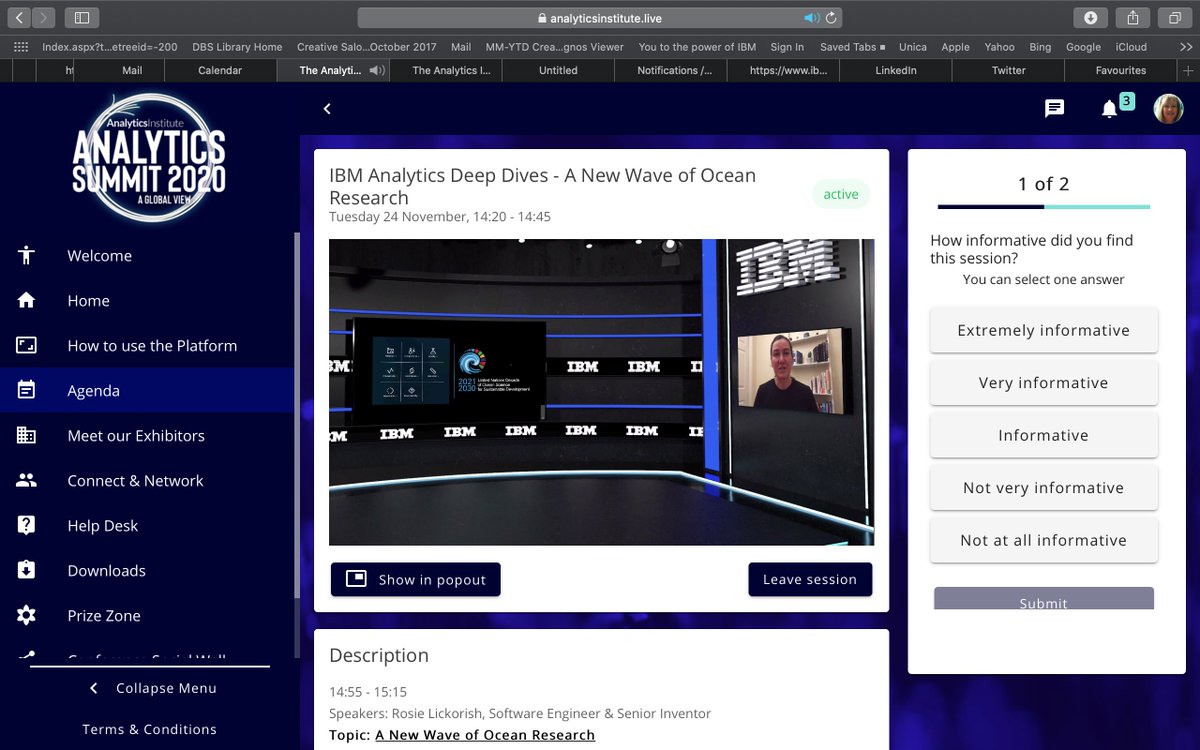
Task: Switch to the Notifications browser tab
Action: click(x=670, y=71)
